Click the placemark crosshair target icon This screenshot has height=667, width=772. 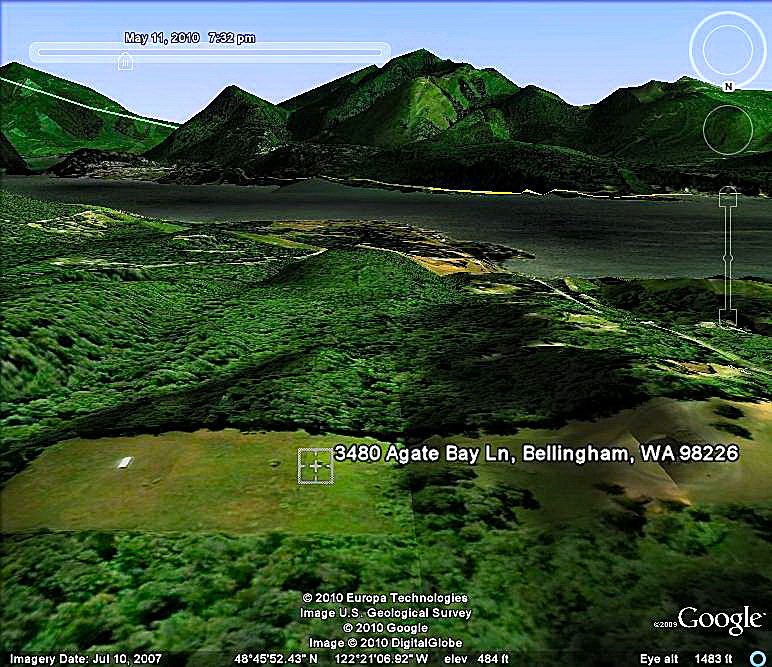tap(316, 465)
